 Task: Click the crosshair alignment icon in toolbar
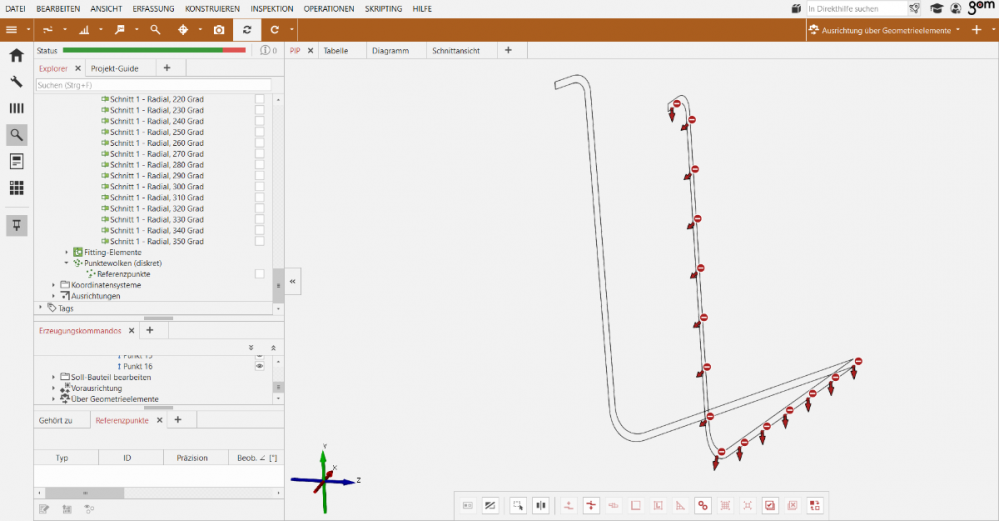pos(183,30)
